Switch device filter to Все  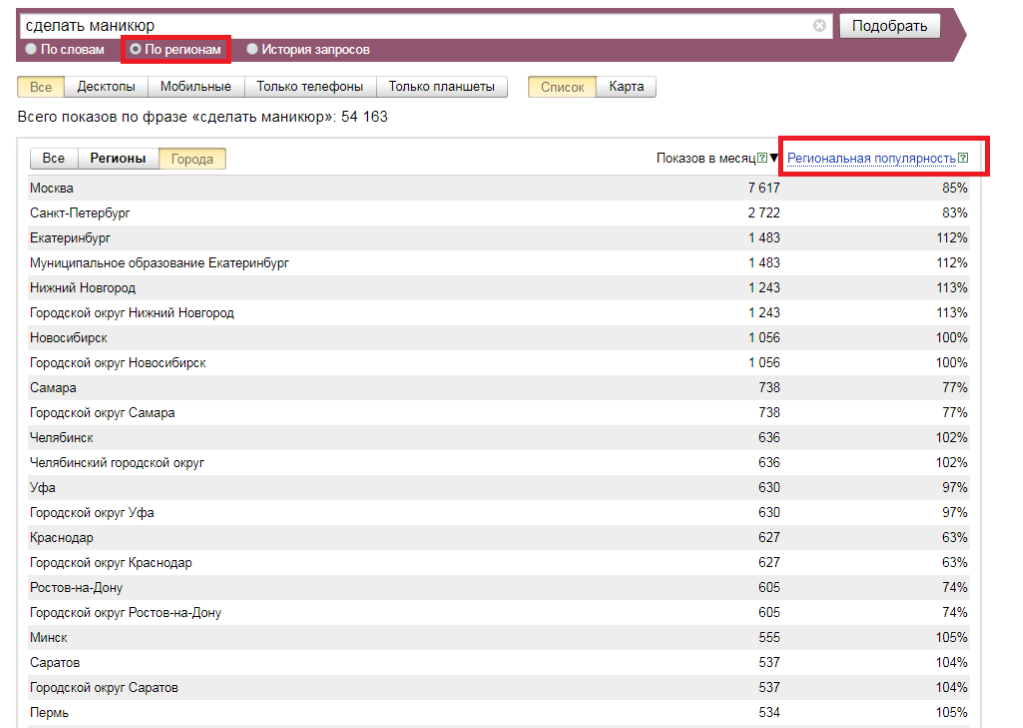coord(40,87)
